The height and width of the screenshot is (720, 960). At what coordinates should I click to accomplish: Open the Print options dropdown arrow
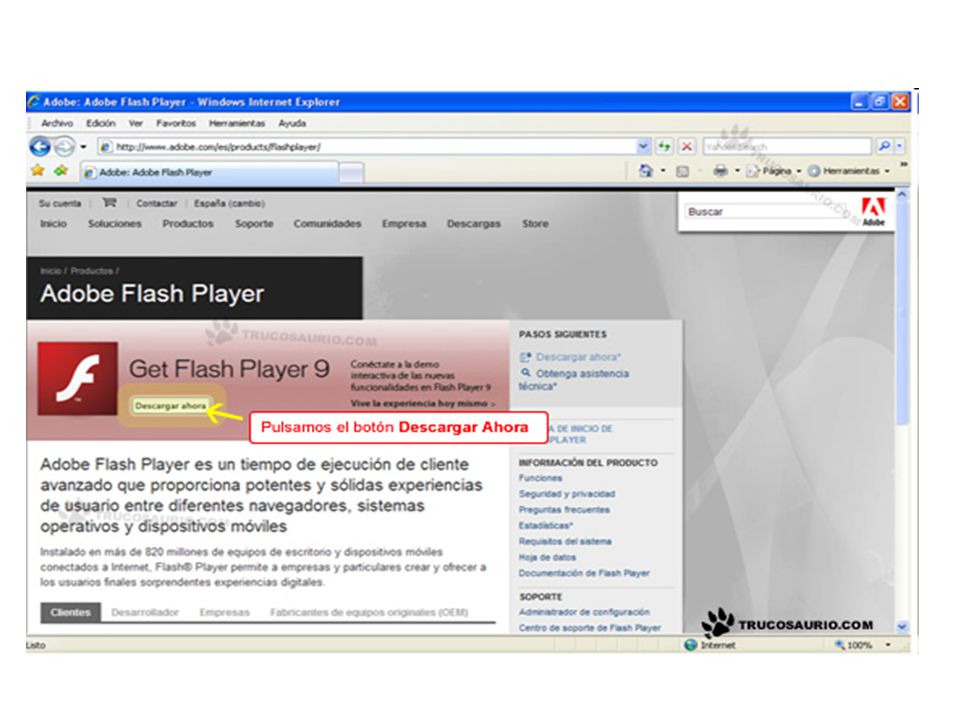point(737,171)
